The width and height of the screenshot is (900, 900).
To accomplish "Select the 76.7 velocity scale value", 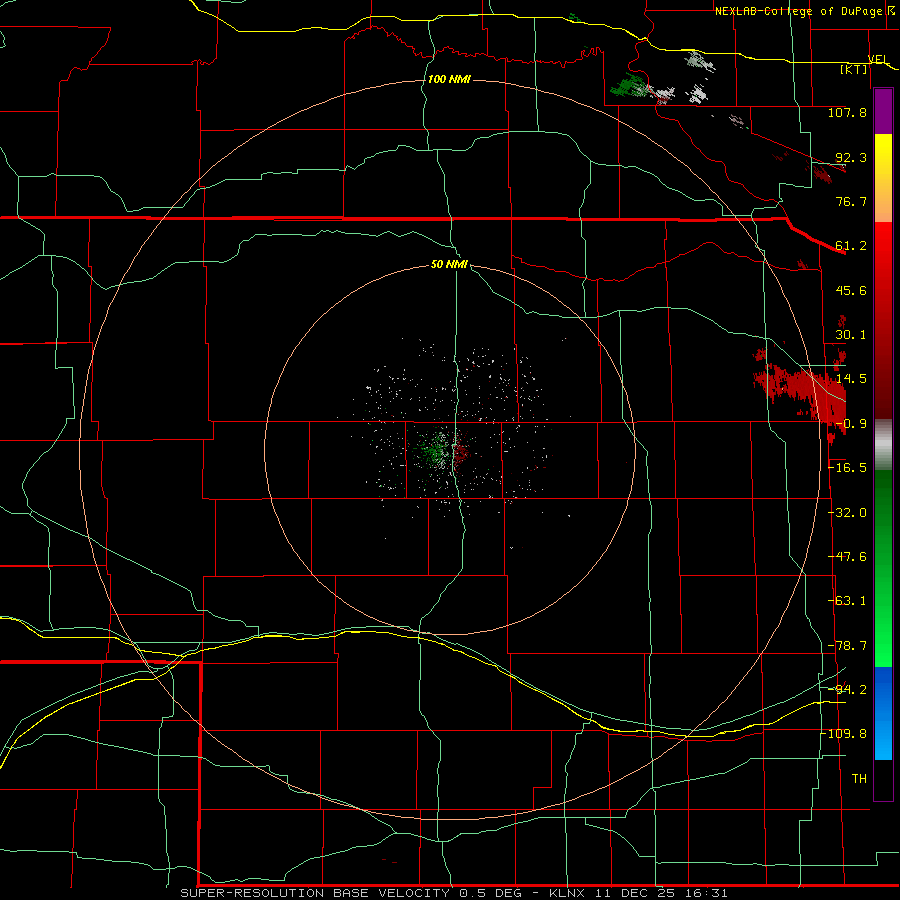I will click(x=851, y=201).
